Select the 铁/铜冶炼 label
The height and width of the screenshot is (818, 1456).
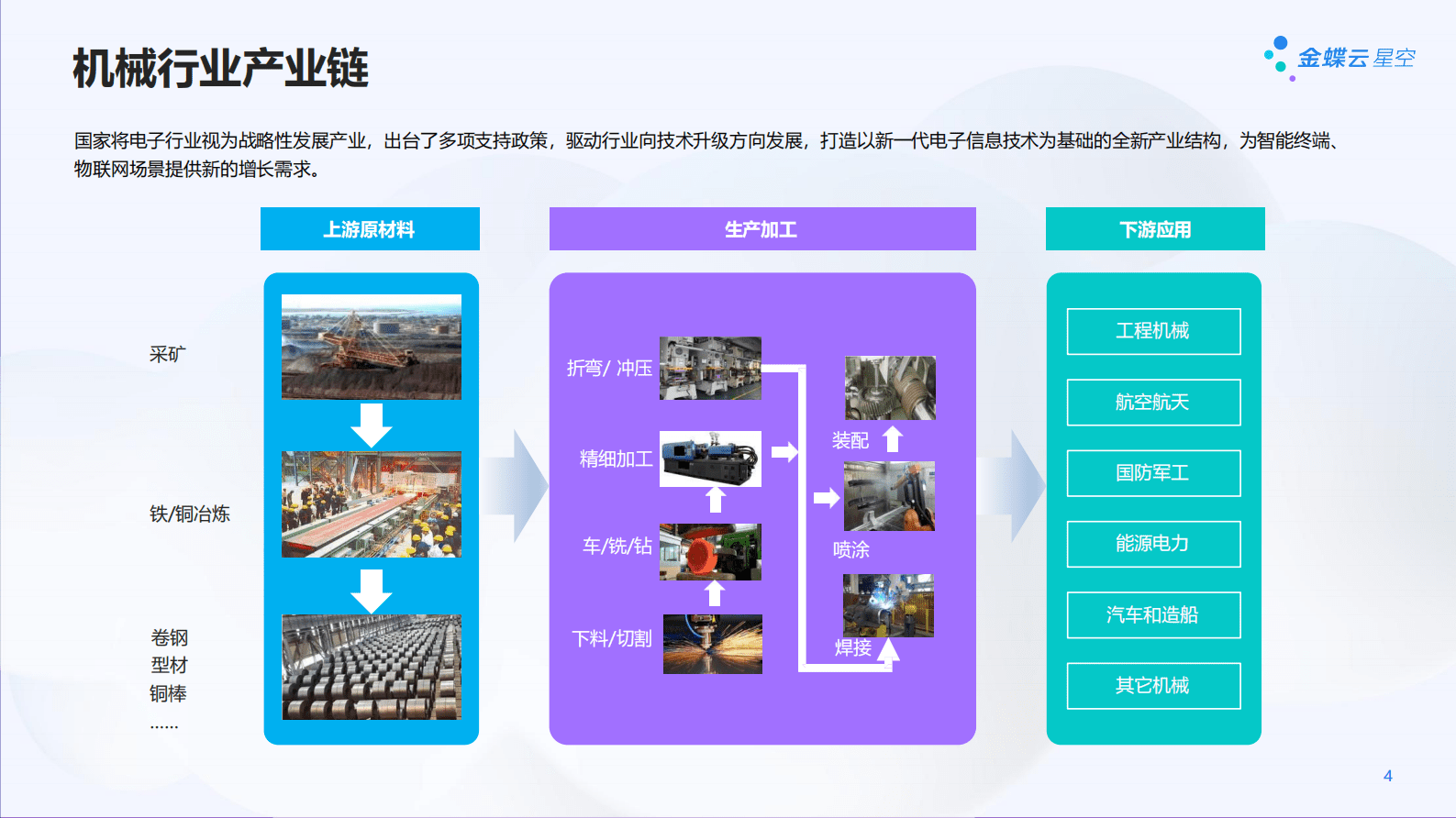pos(190,514)
